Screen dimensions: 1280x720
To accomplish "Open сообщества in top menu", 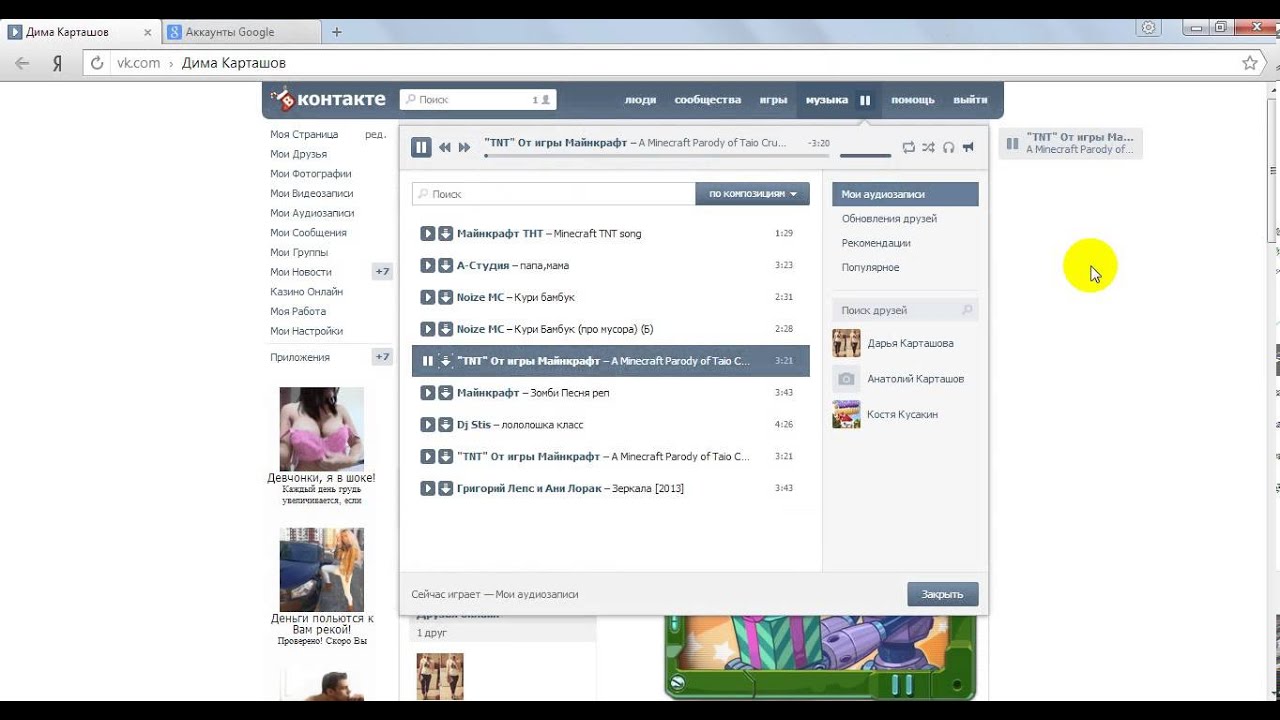I will (x=708, y=100).
